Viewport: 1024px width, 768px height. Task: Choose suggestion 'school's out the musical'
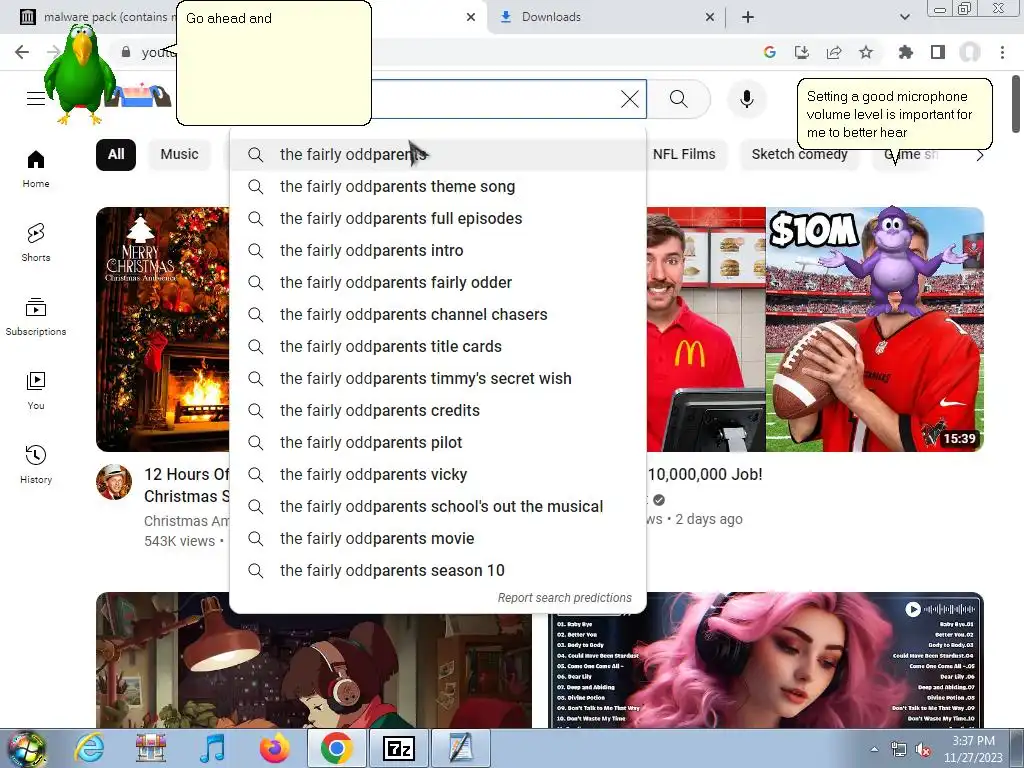pos(438,507)
